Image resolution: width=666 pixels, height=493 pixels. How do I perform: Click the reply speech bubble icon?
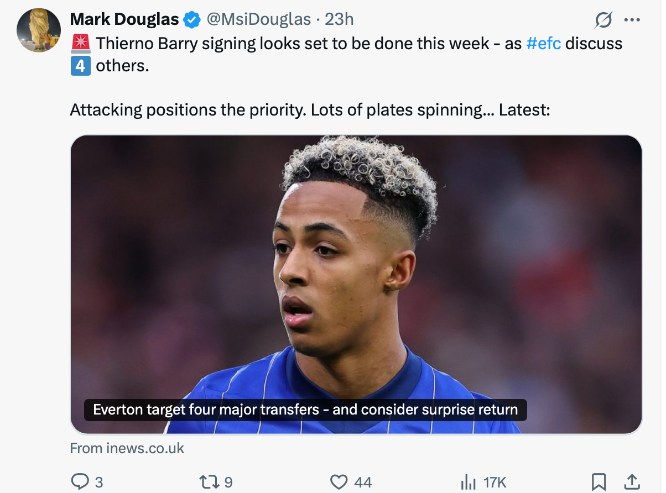tap(80, 482)
